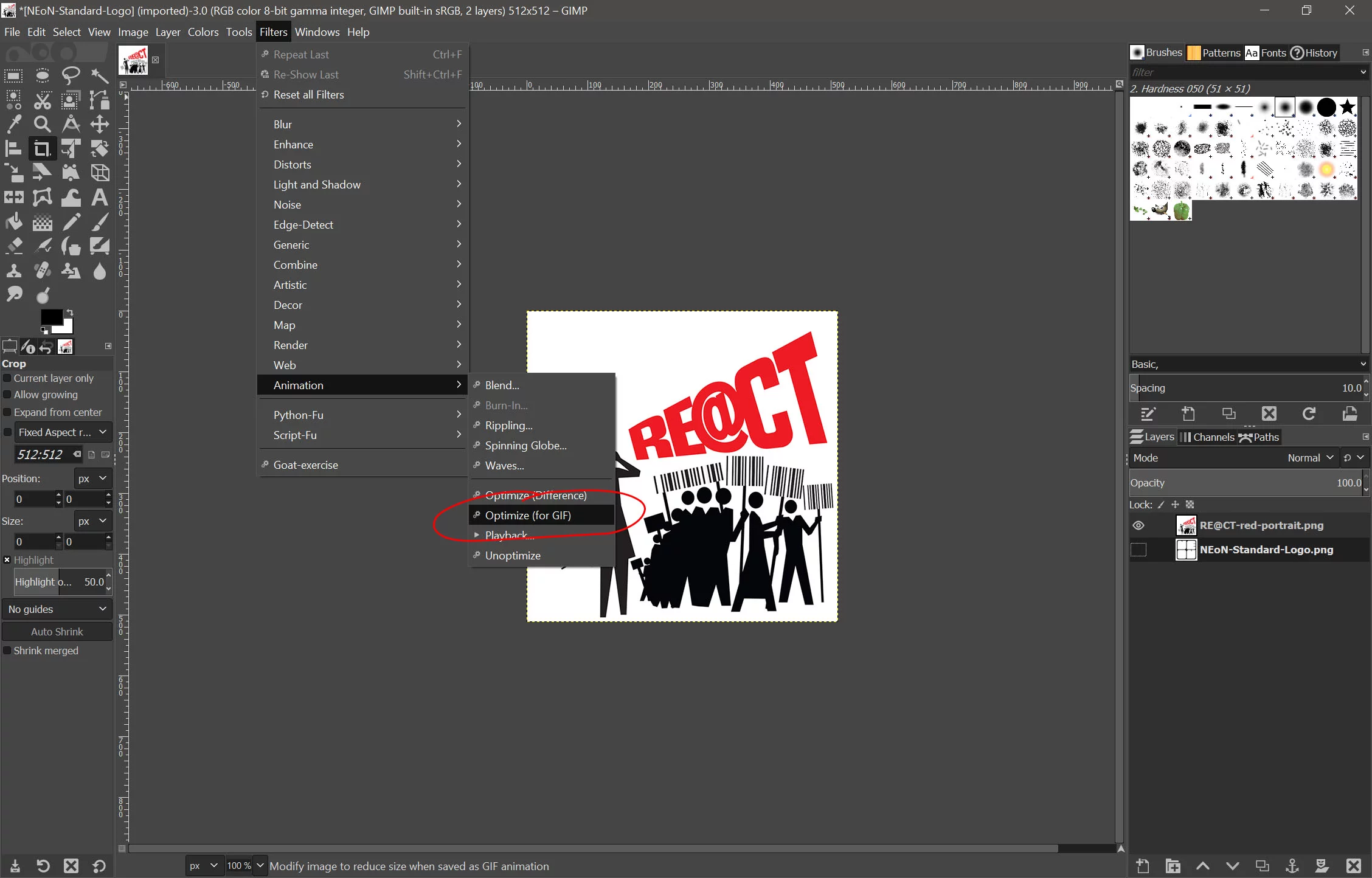Viewport: 1372px width, 878px height.
Task: Click Reset all Filters button
Action: pyautogui.click(x=309, y=94)
